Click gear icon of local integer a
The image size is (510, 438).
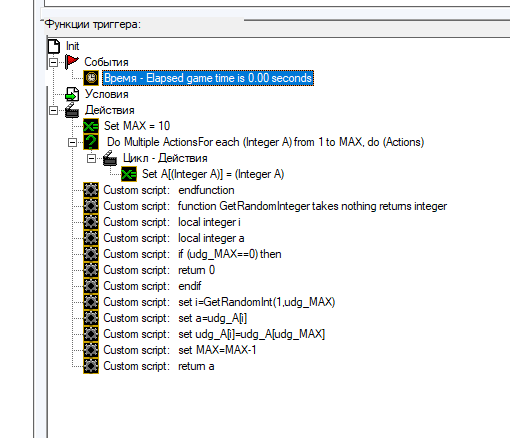tap(91, 238)
